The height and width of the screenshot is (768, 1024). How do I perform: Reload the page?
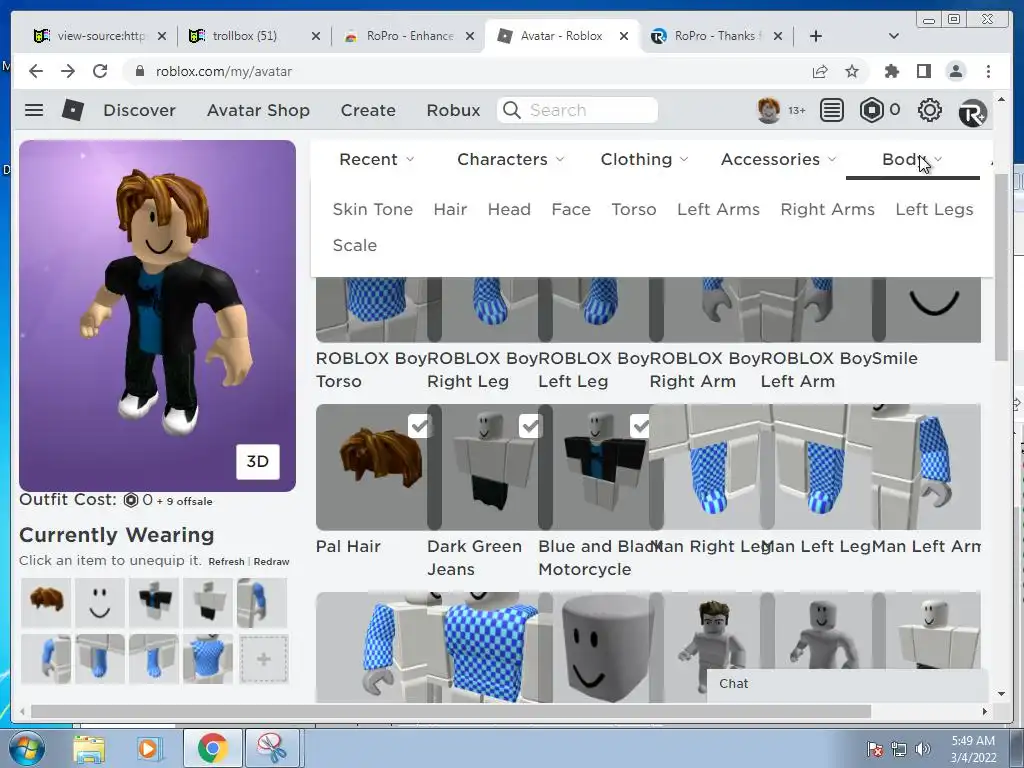coord(100,71)
